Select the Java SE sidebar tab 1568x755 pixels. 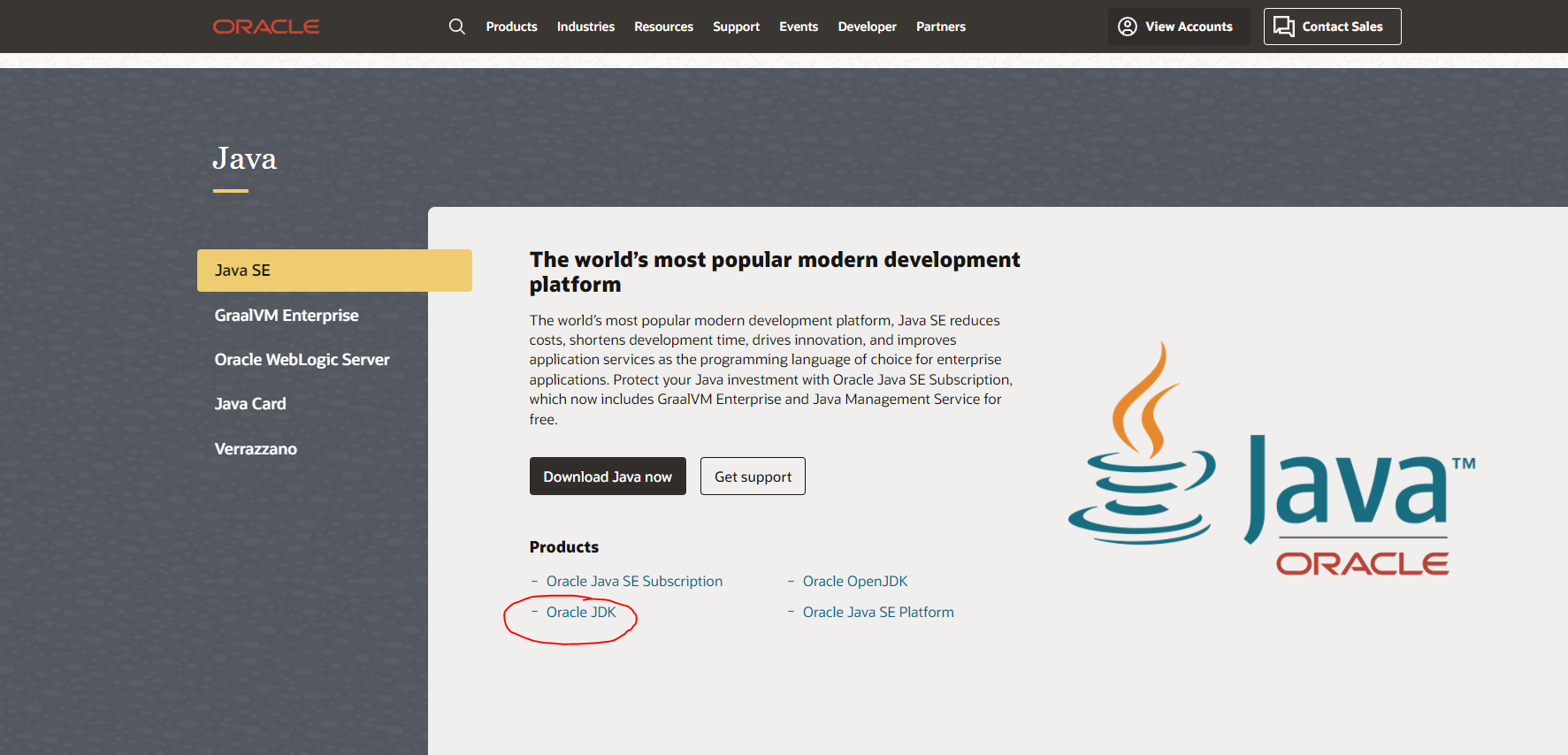tap(334, 271)
